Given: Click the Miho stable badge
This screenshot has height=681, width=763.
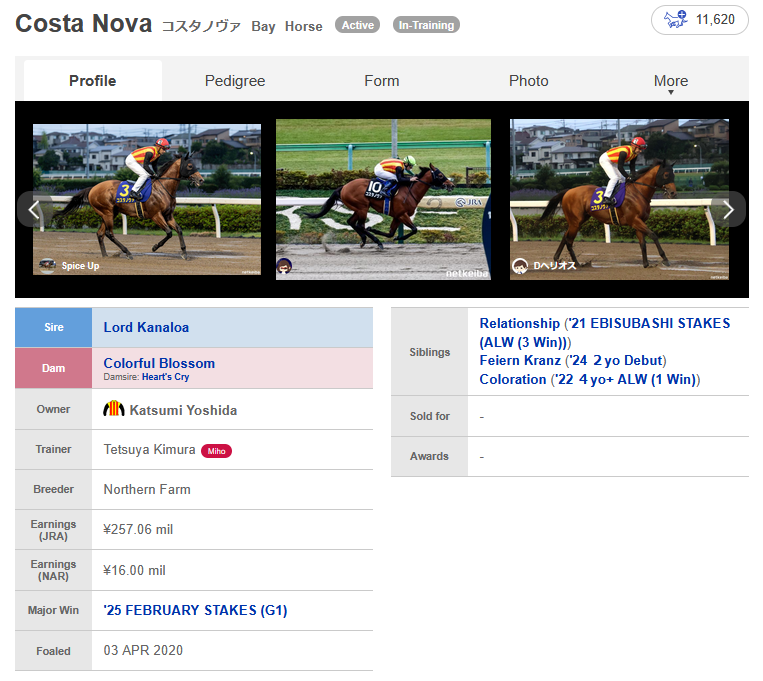Looking at the screenshot, I should pyautogui.click(x=217, y=451).
